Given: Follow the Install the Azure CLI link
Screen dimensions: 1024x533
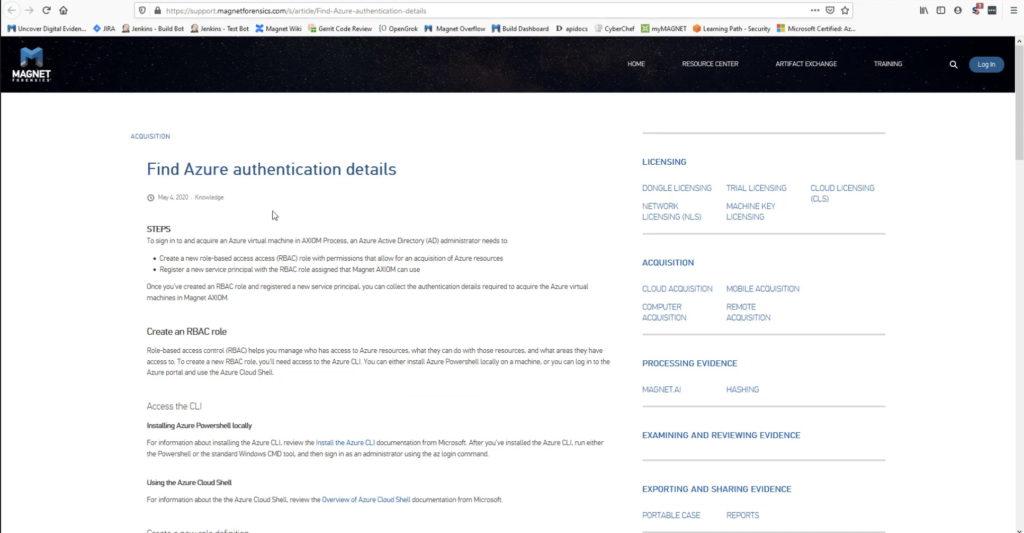Looking at the screenshot, I should tap(345, 443).
